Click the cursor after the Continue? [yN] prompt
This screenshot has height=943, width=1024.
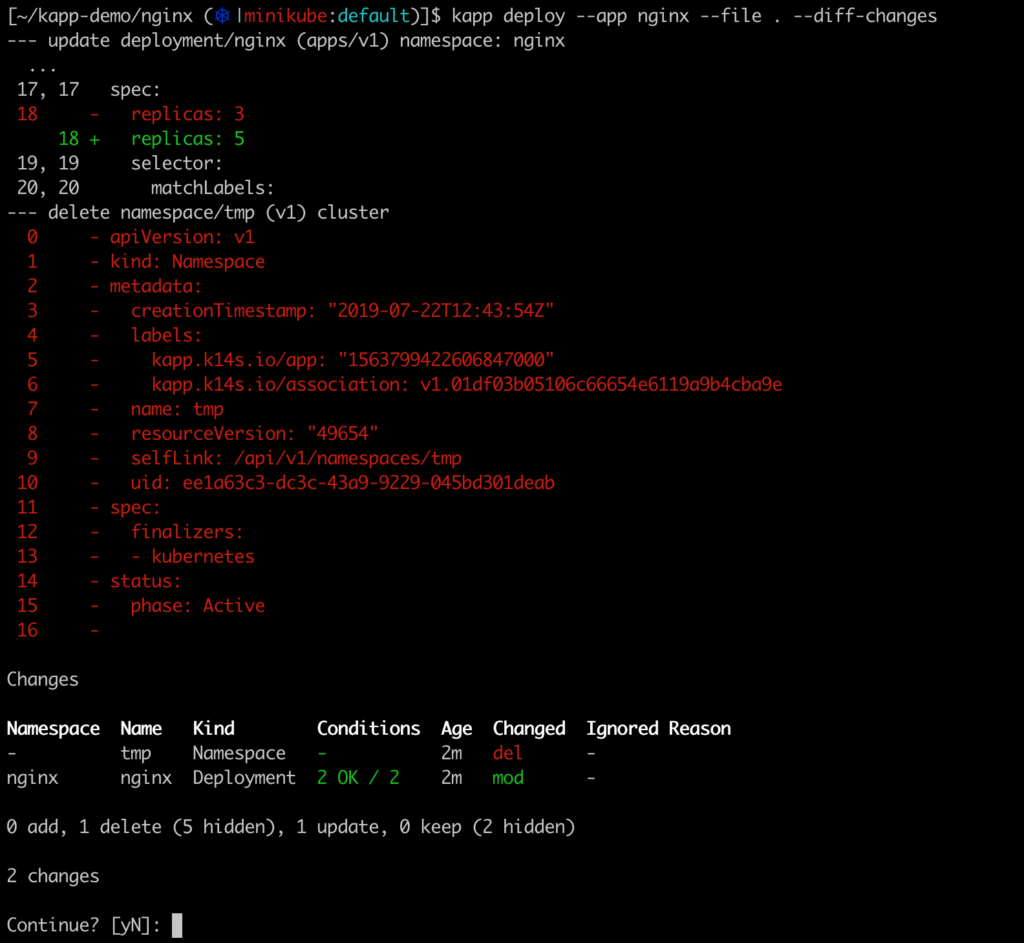pyautogui.click(x=177, y=925)
